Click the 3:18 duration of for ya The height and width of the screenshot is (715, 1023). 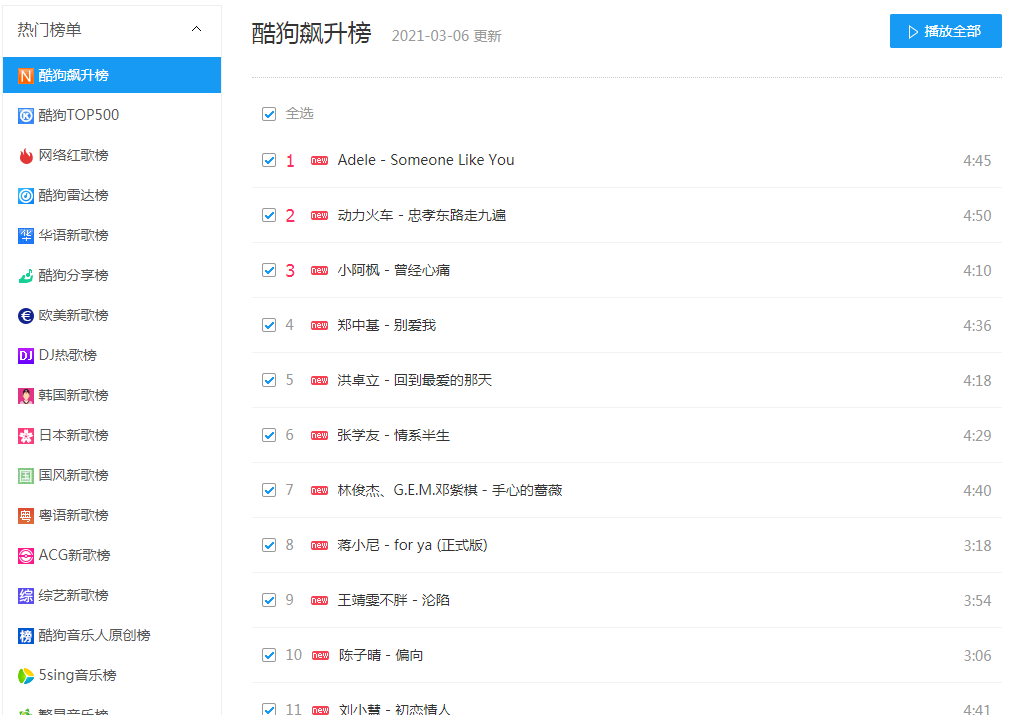pos(977,545)
